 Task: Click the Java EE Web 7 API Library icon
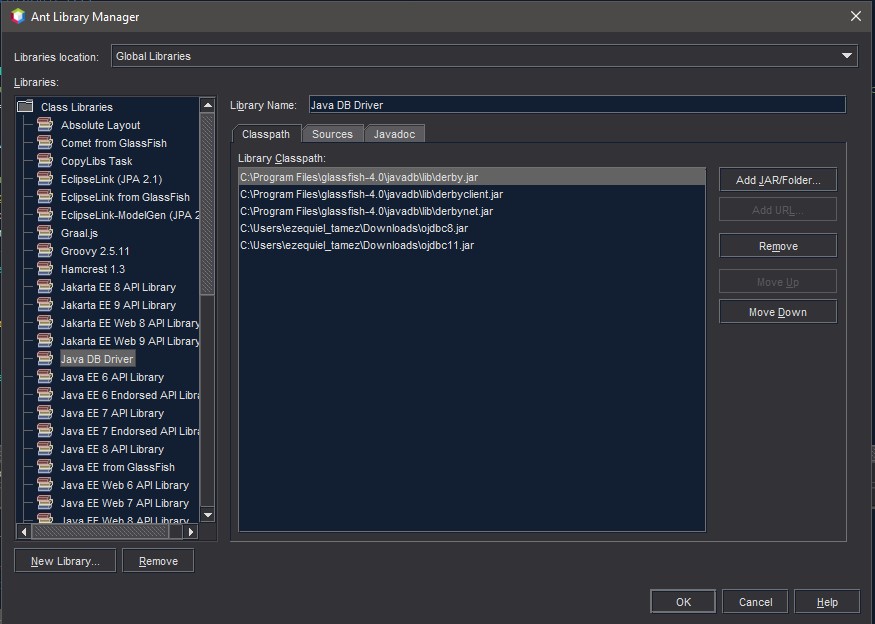tap(45, 502)
